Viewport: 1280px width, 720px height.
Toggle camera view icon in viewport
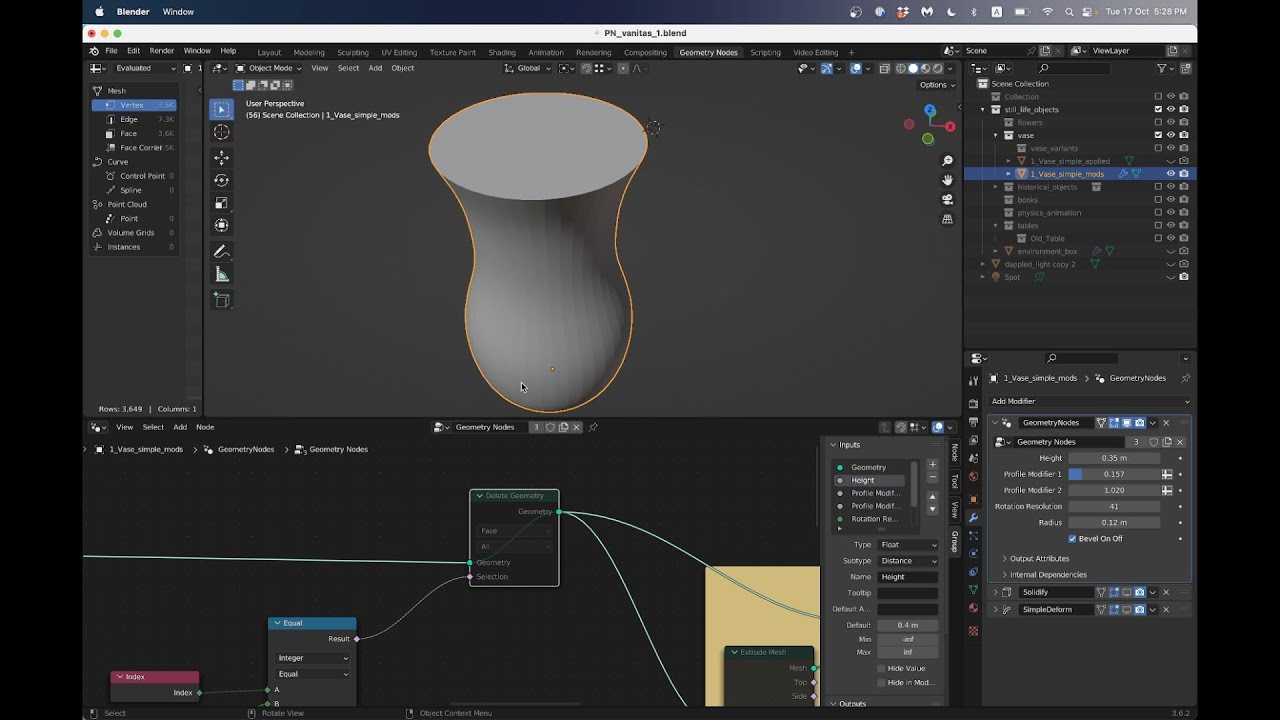tap(947, 199)
